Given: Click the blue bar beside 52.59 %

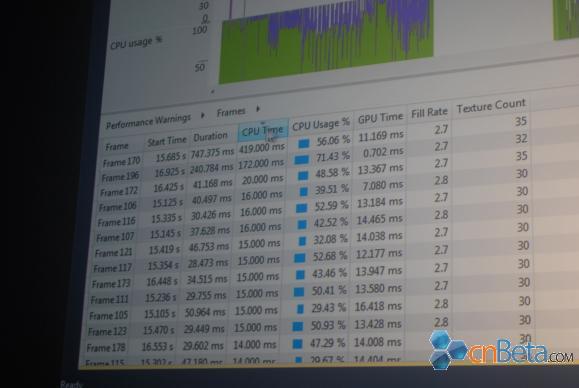Looking at the screenshot, I should coord(302,208).
